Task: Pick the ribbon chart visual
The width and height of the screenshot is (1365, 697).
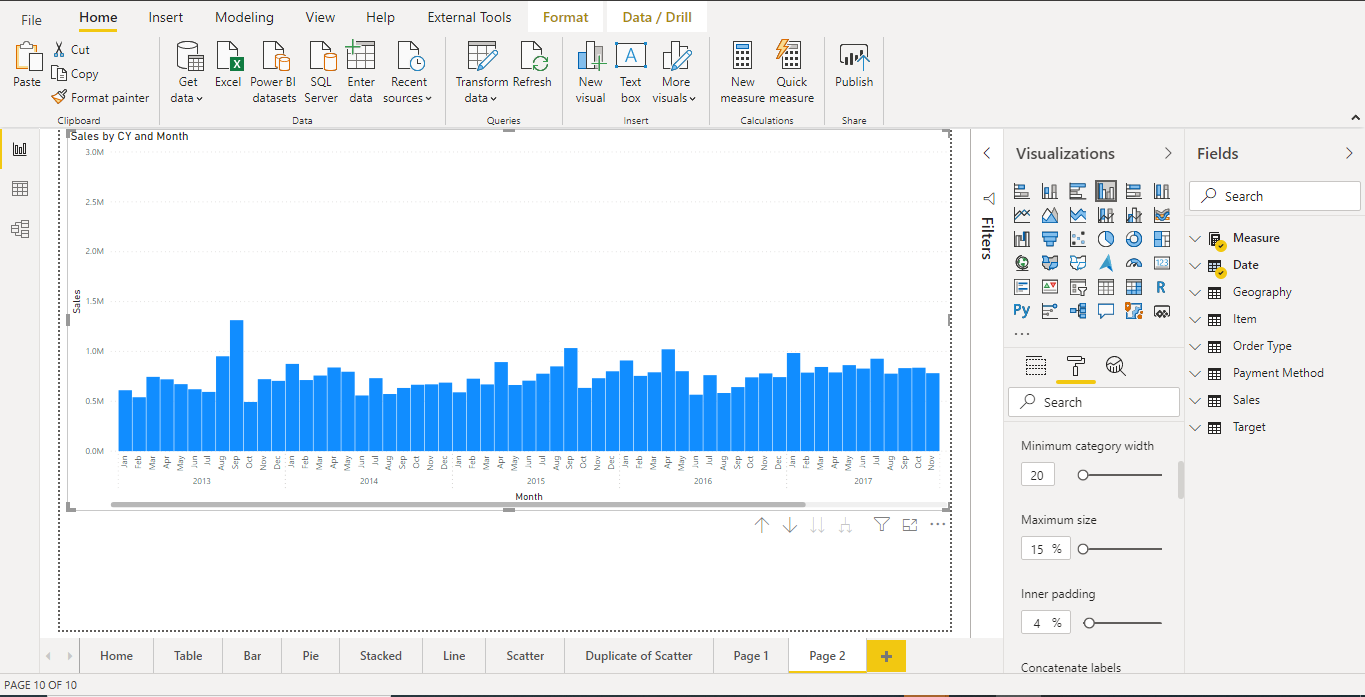Action: pyautogui.click(x=1162, y=215)
